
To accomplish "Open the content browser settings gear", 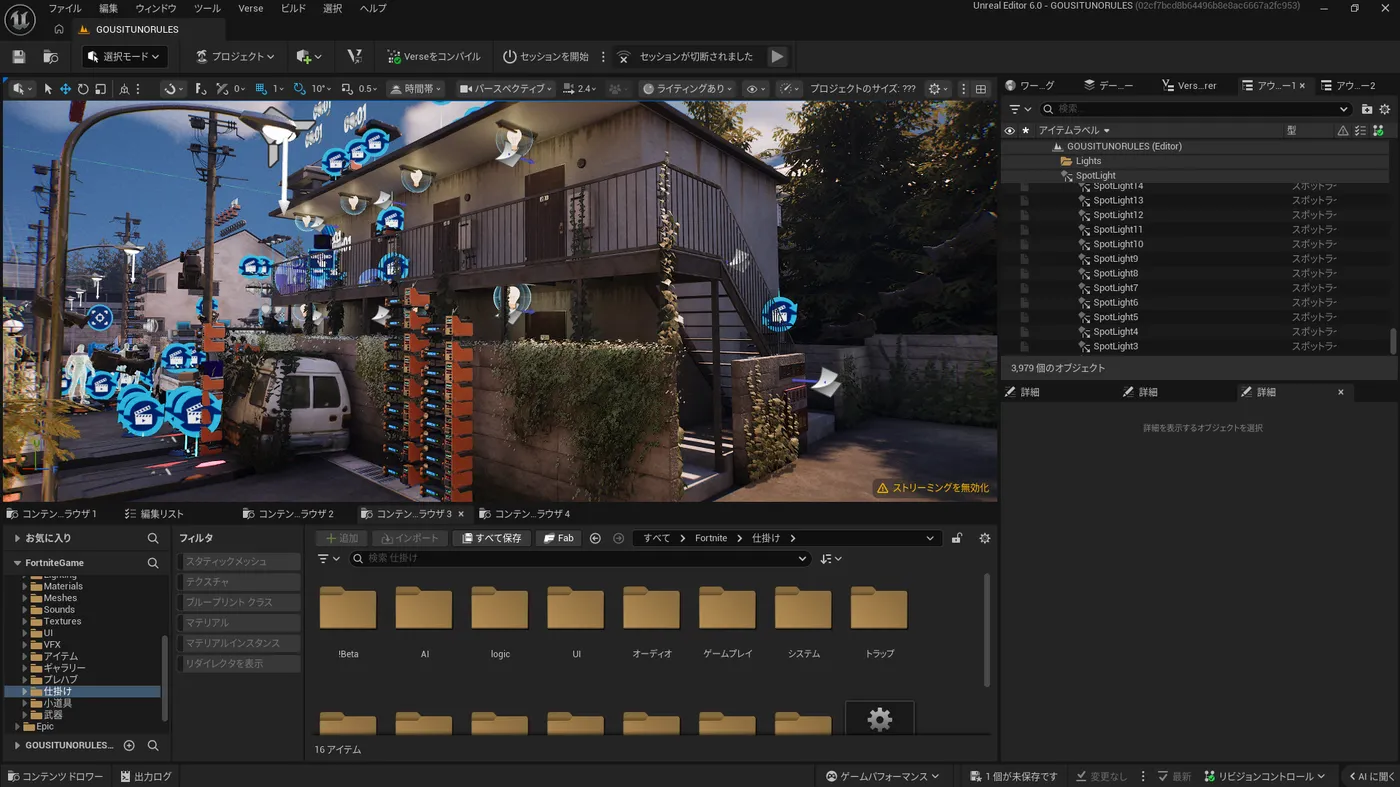I will pos(985,538).
